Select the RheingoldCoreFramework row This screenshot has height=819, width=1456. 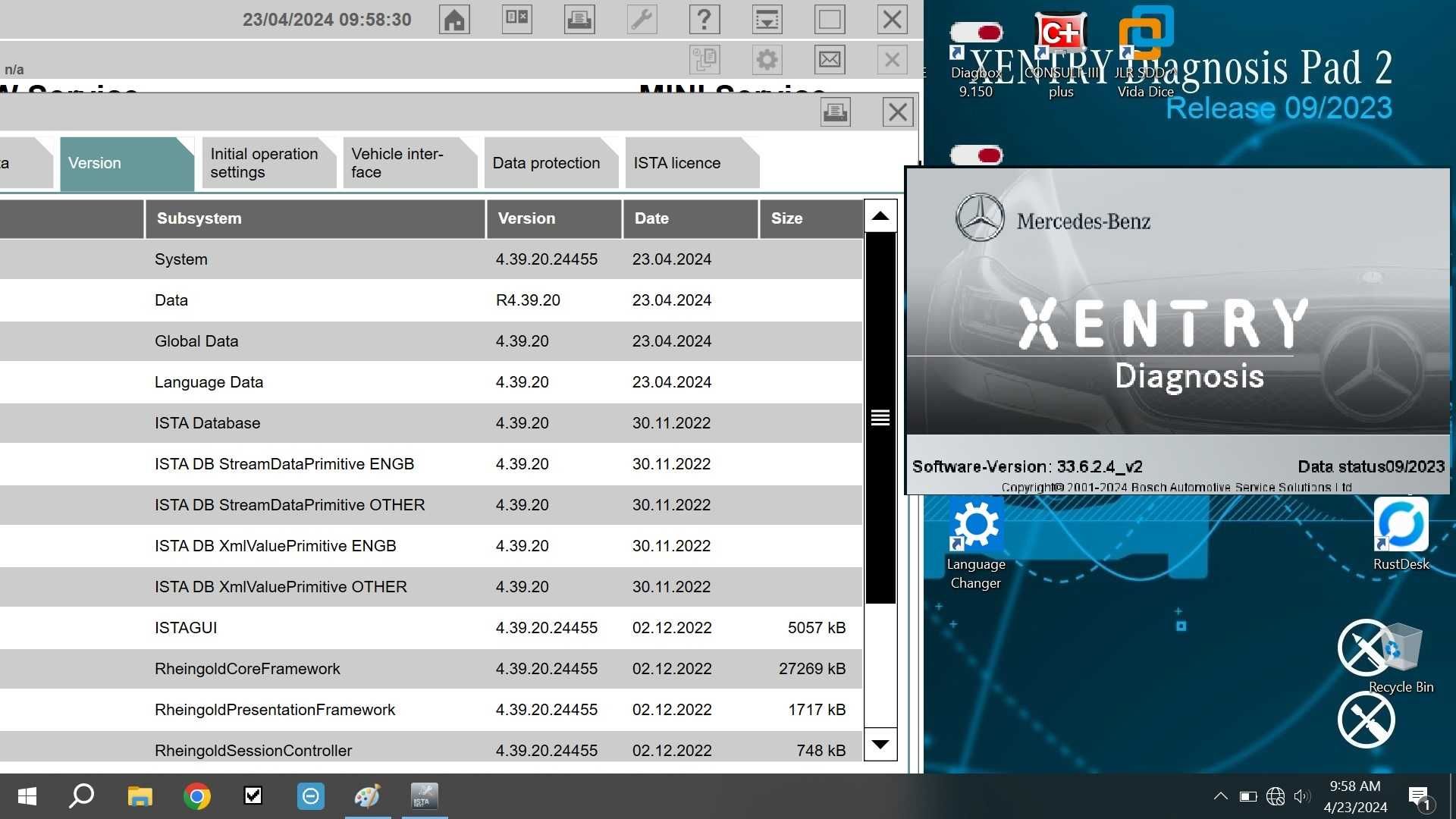pyautogui.click(x=431, y=669)
